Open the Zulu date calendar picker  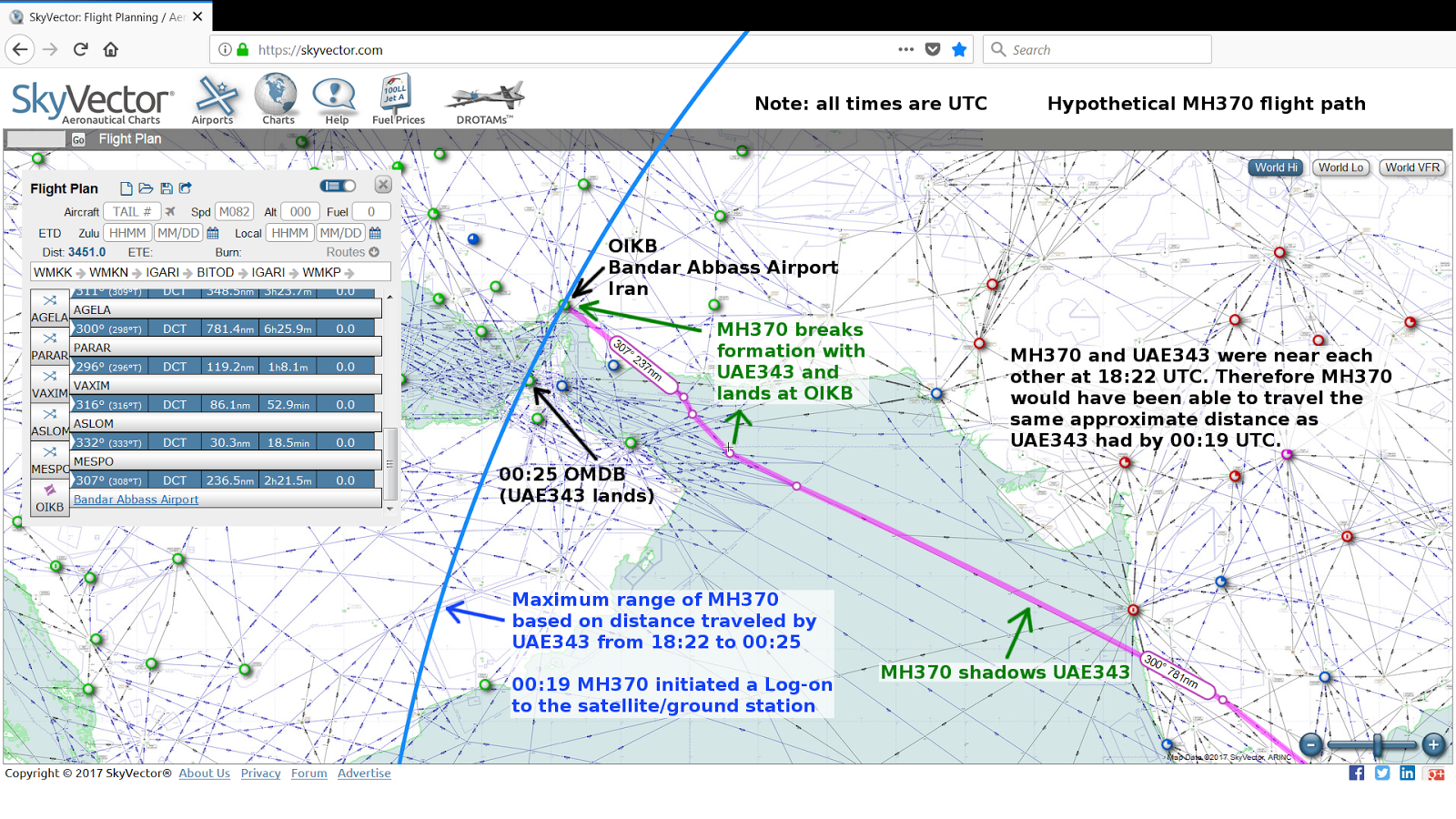coord(213,233)
